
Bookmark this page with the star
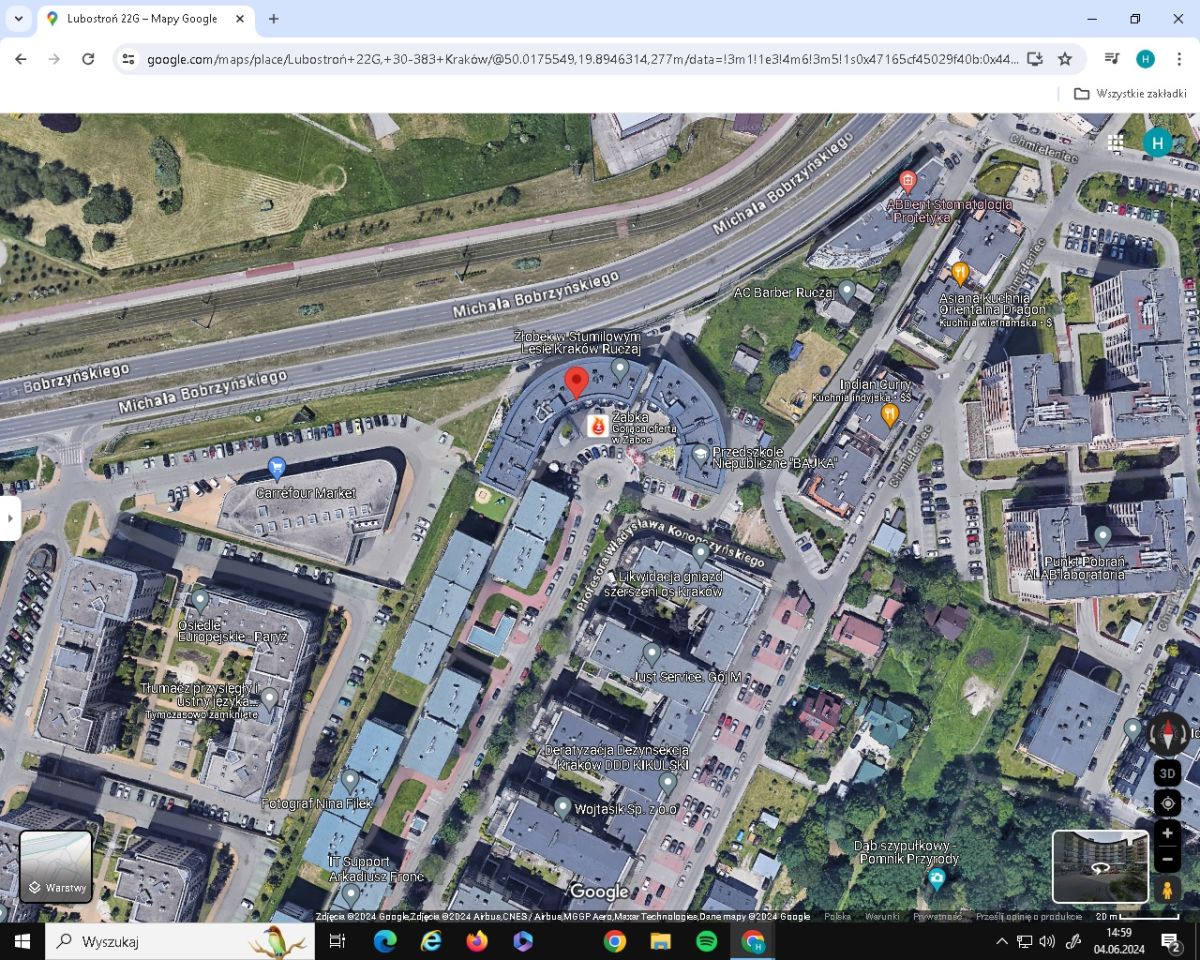tap(1065, 59)
